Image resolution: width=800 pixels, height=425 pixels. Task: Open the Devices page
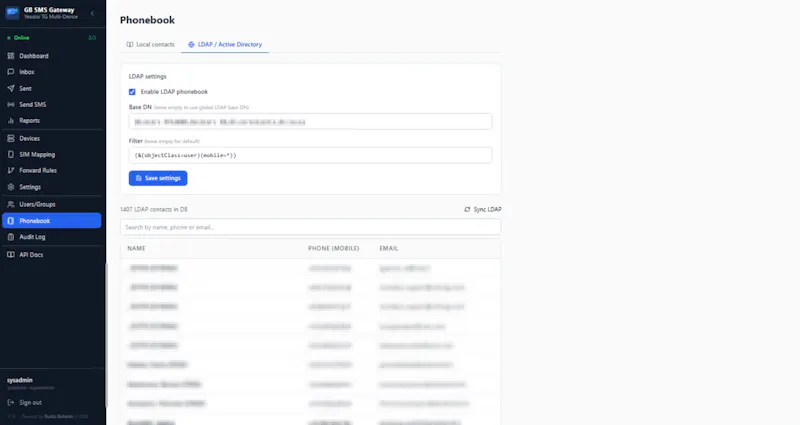(x=53, y=138)
